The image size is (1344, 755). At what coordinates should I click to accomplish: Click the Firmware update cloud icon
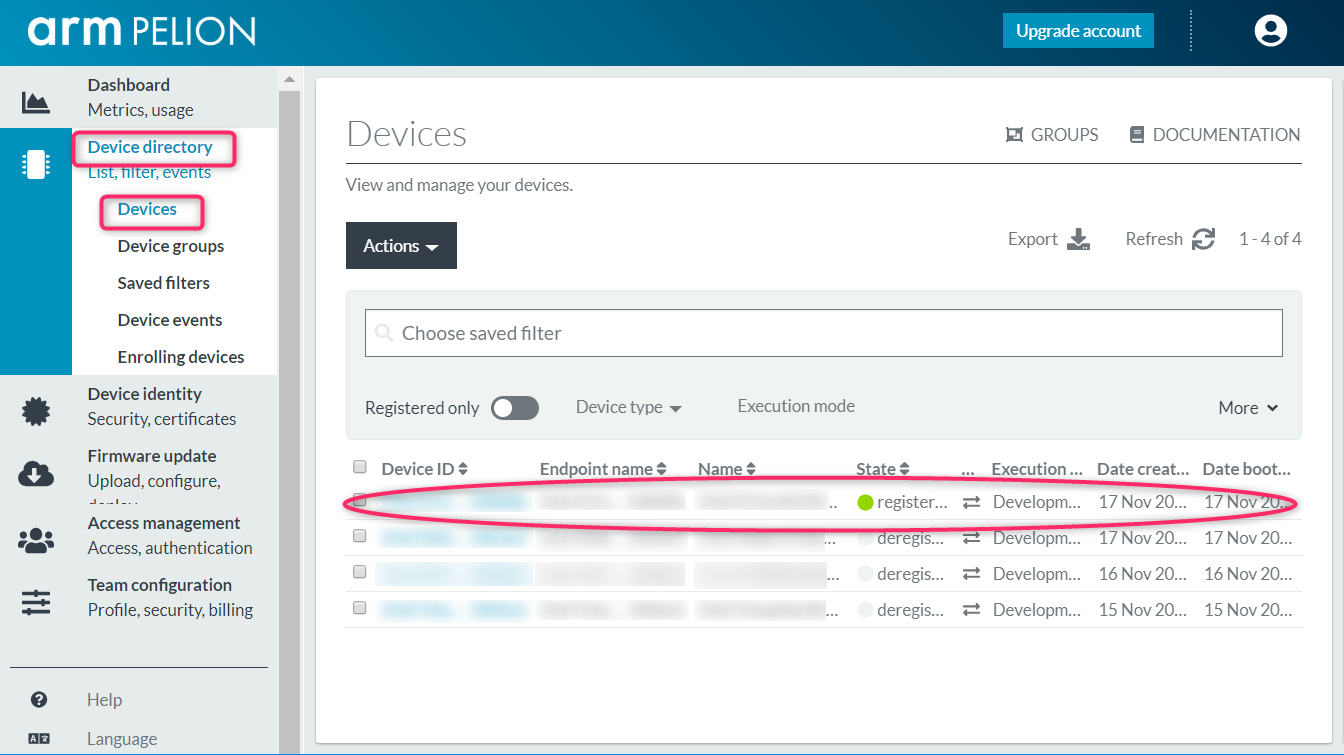click(36, 474)
